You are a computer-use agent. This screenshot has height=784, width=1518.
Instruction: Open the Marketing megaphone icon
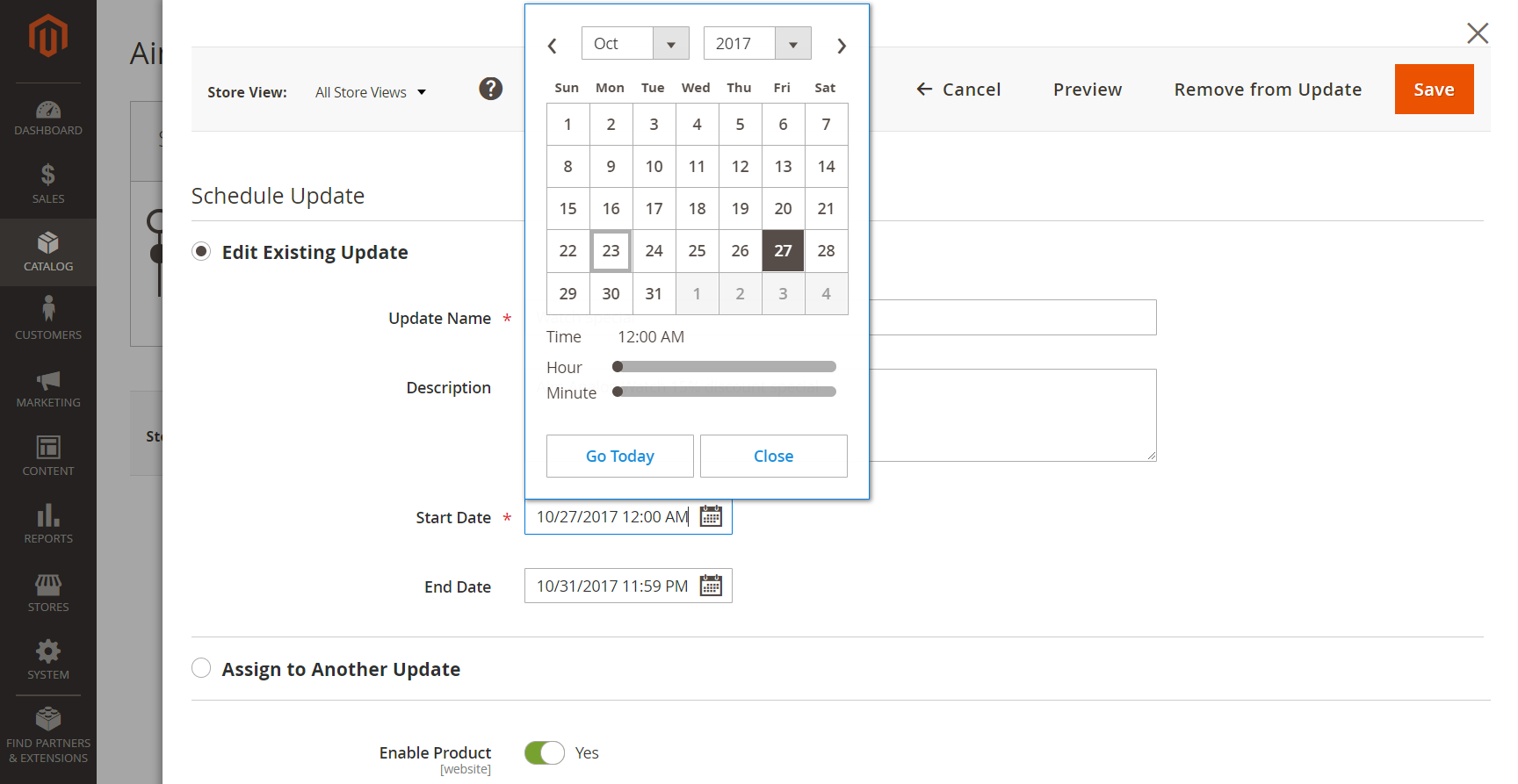click(48, 380)
